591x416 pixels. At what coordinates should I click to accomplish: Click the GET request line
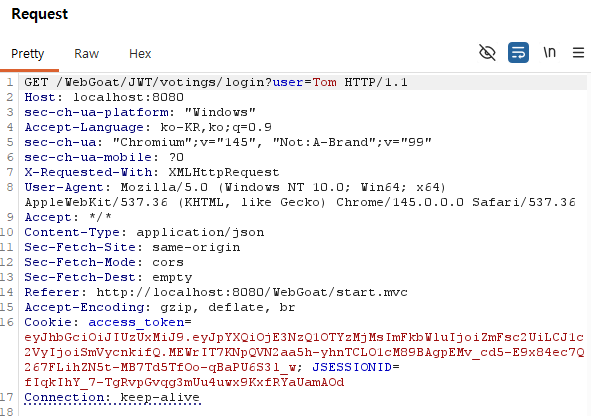pos(216,82)
